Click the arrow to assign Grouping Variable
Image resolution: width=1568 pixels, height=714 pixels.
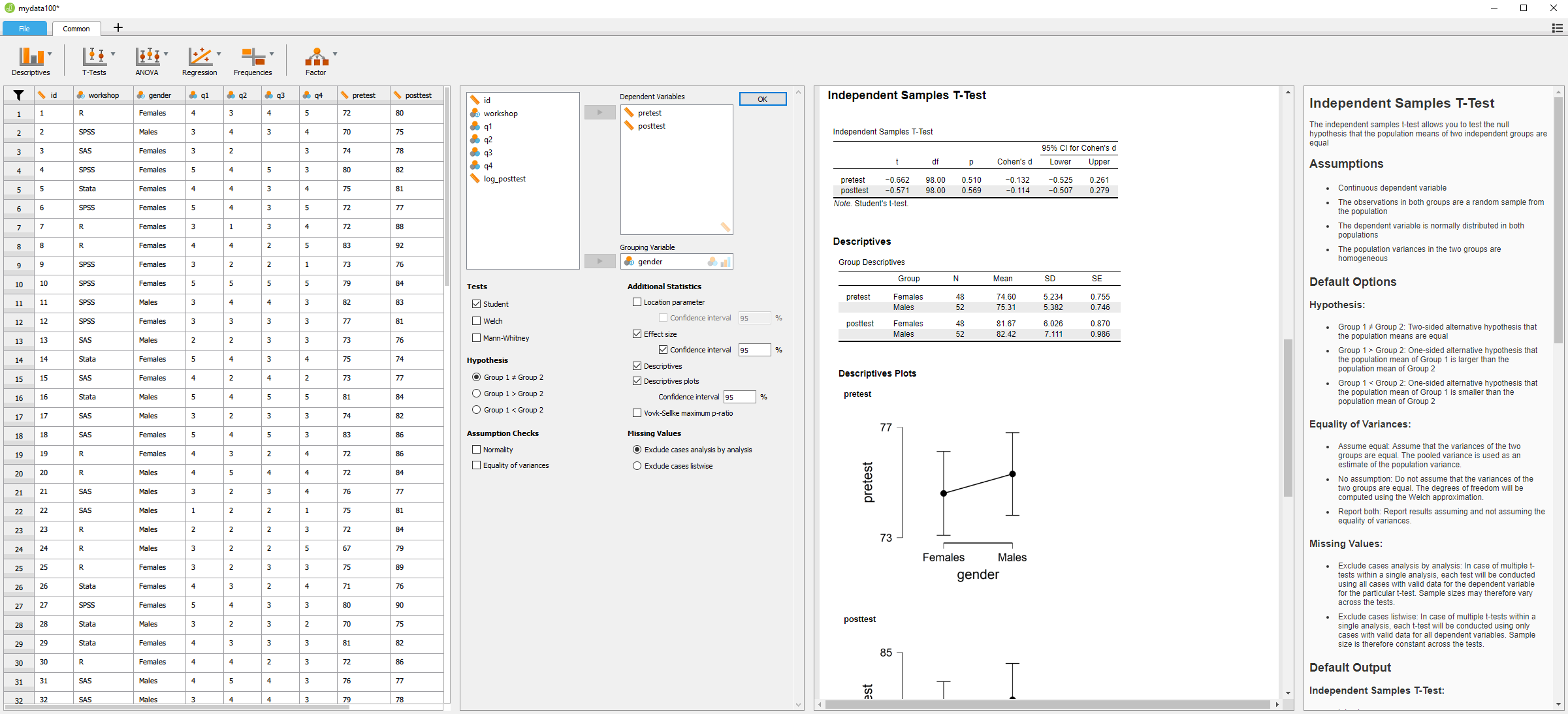(x=599, y=260)
